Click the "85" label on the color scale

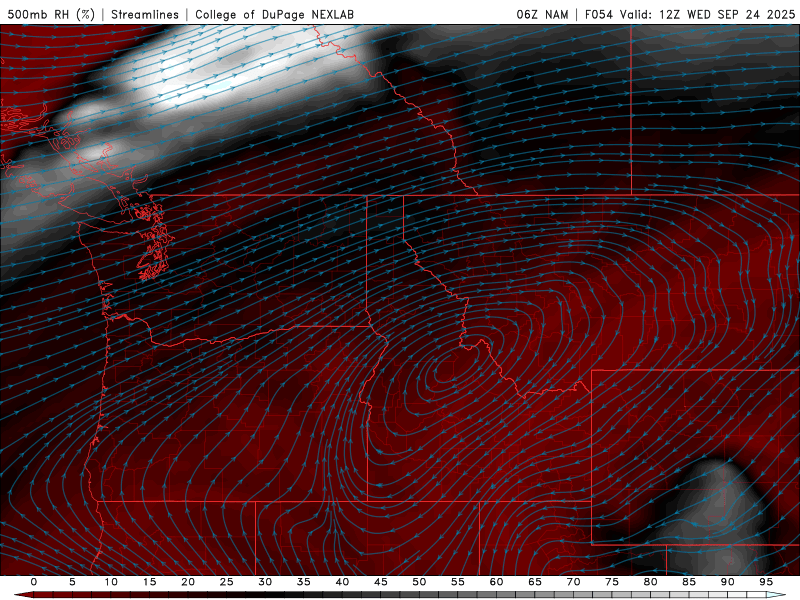pyautogui.click(x=689, y=582)
